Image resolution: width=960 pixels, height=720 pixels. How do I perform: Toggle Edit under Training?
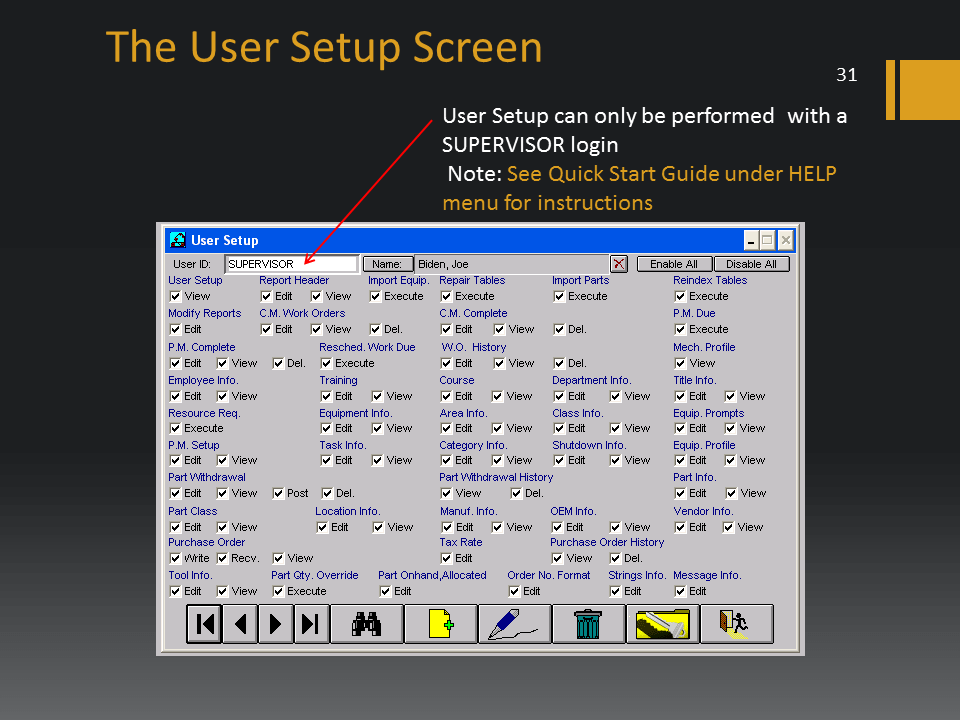tap(326, 396)
